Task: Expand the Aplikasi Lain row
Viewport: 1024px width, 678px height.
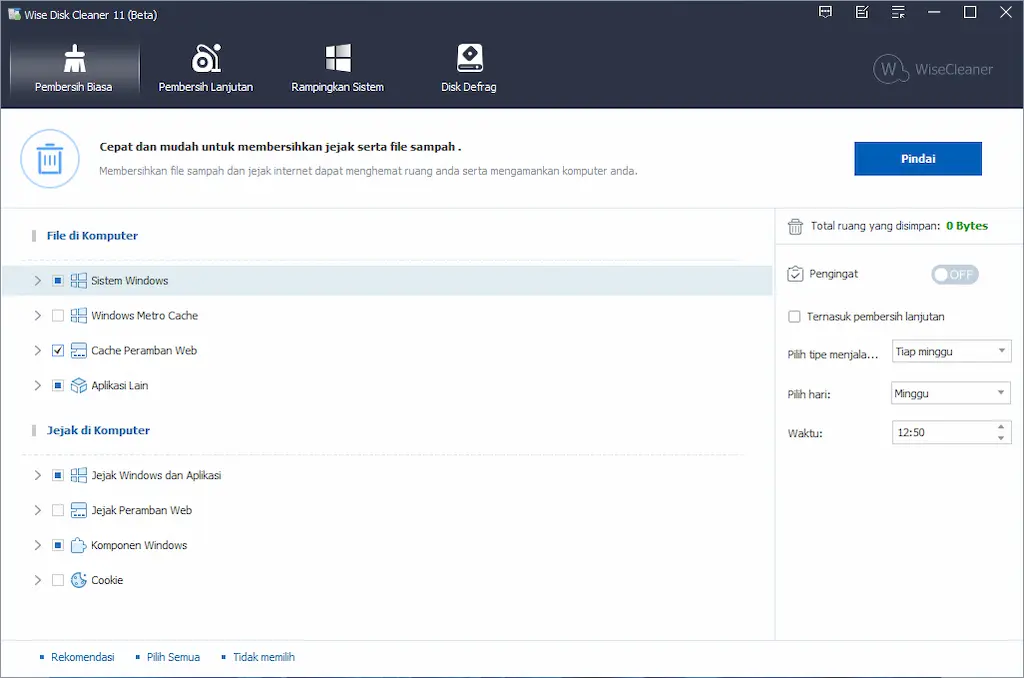Action: (x=38, y=385)
